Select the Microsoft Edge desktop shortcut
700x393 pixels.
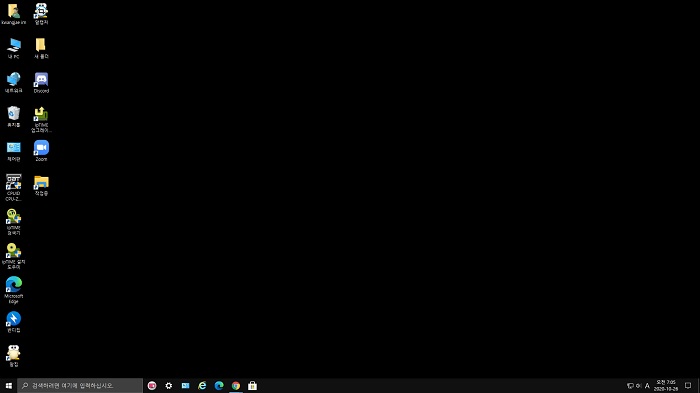13,290
